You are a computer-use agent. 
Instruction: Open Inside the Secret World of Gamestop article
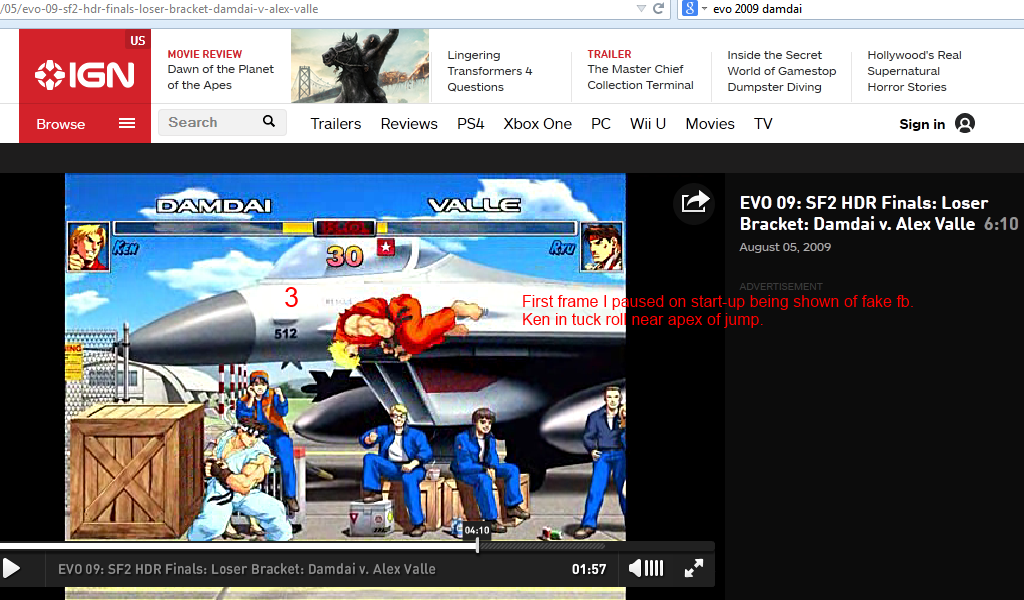[x=782, y=71]
